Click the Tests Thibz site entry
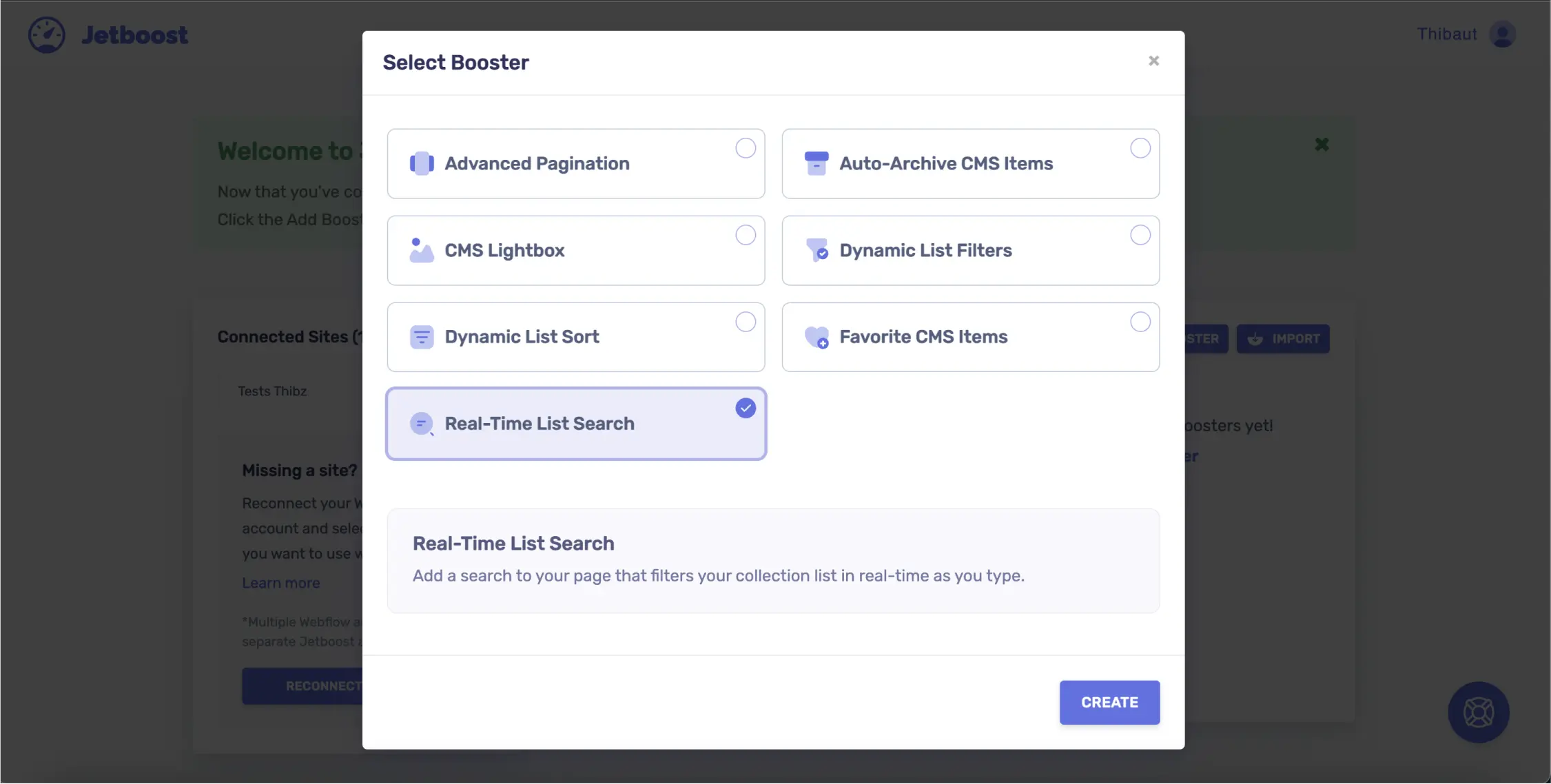Viewport: 1551px width, 784px height. pyautogui.click(x=272, y=391)
